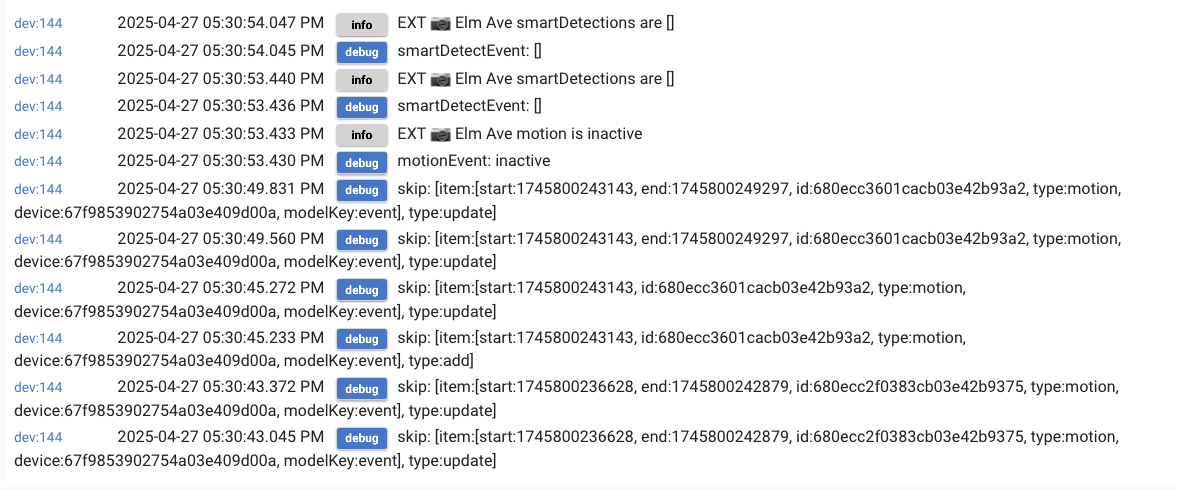Click the debug badge at 05:30:43.045 PM

pyautogui.click(x=362, y=438)
